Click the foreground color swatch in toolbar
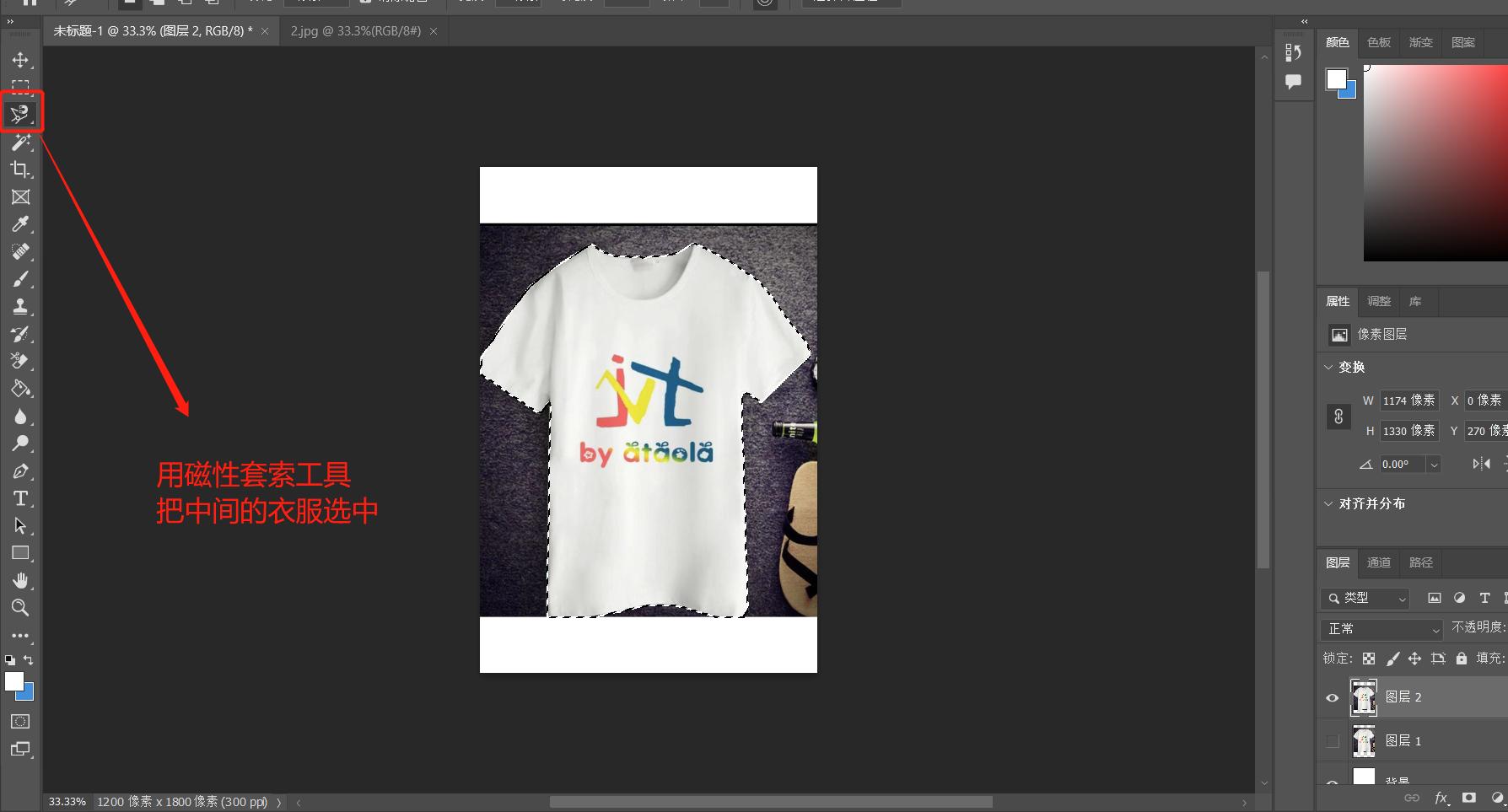 (13, 681)
